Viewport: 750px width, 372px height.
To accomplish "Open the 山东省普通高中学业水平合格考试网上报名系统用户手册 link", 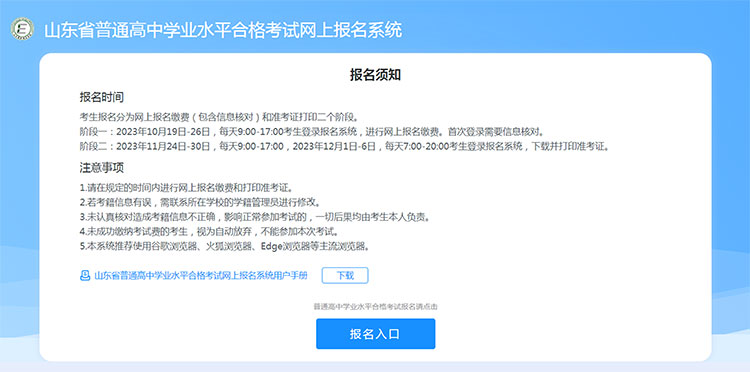I will click(200, 275).
